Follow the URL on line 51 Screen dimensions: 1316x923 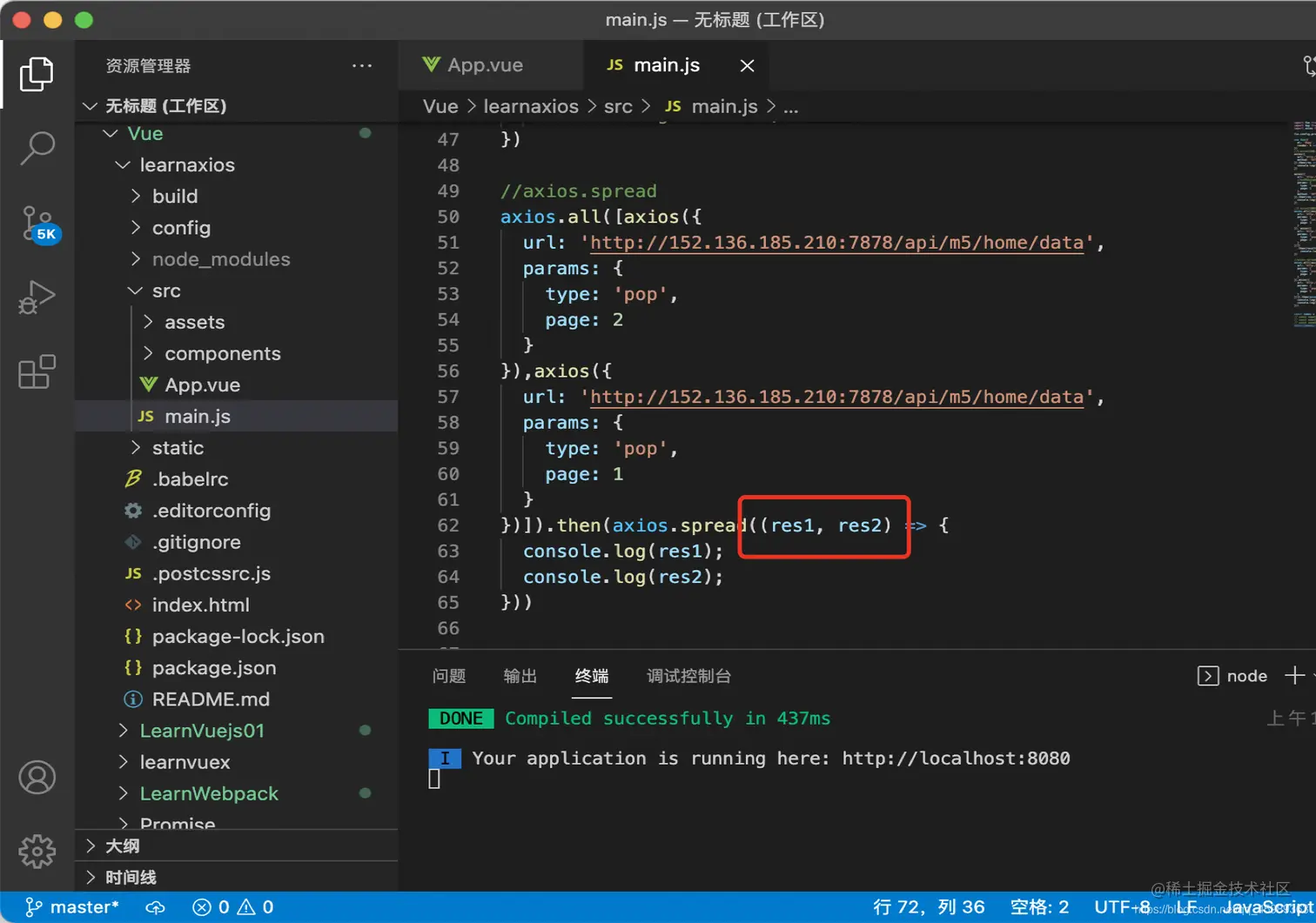click(x=836, y=243)
